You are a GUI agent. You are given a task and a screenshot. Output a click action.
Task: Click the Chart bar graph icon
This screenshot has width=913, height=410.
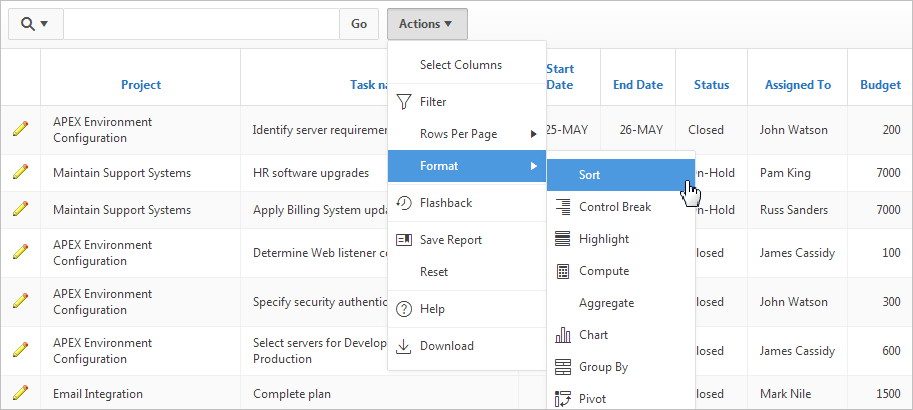click(562, 335)
